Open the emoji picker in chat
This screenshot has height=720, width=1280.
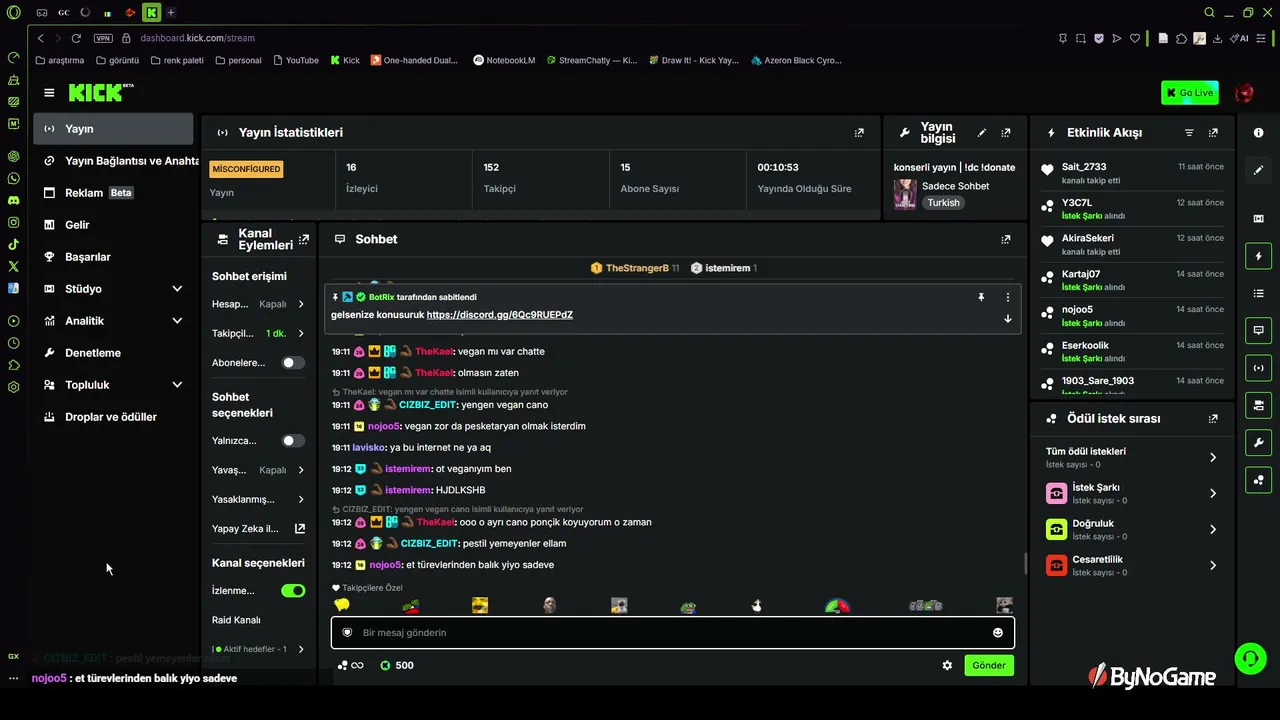997,633
